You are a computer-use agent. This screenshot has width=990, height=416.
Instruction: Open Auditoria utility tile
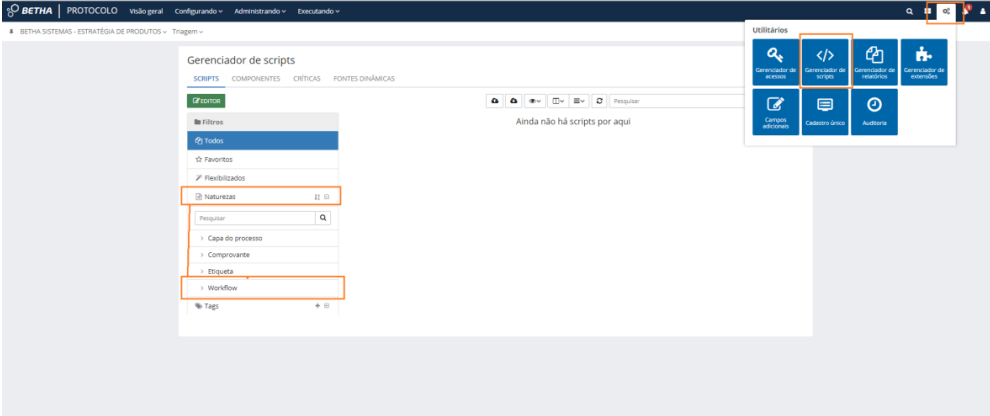click(x=875, y=111)
